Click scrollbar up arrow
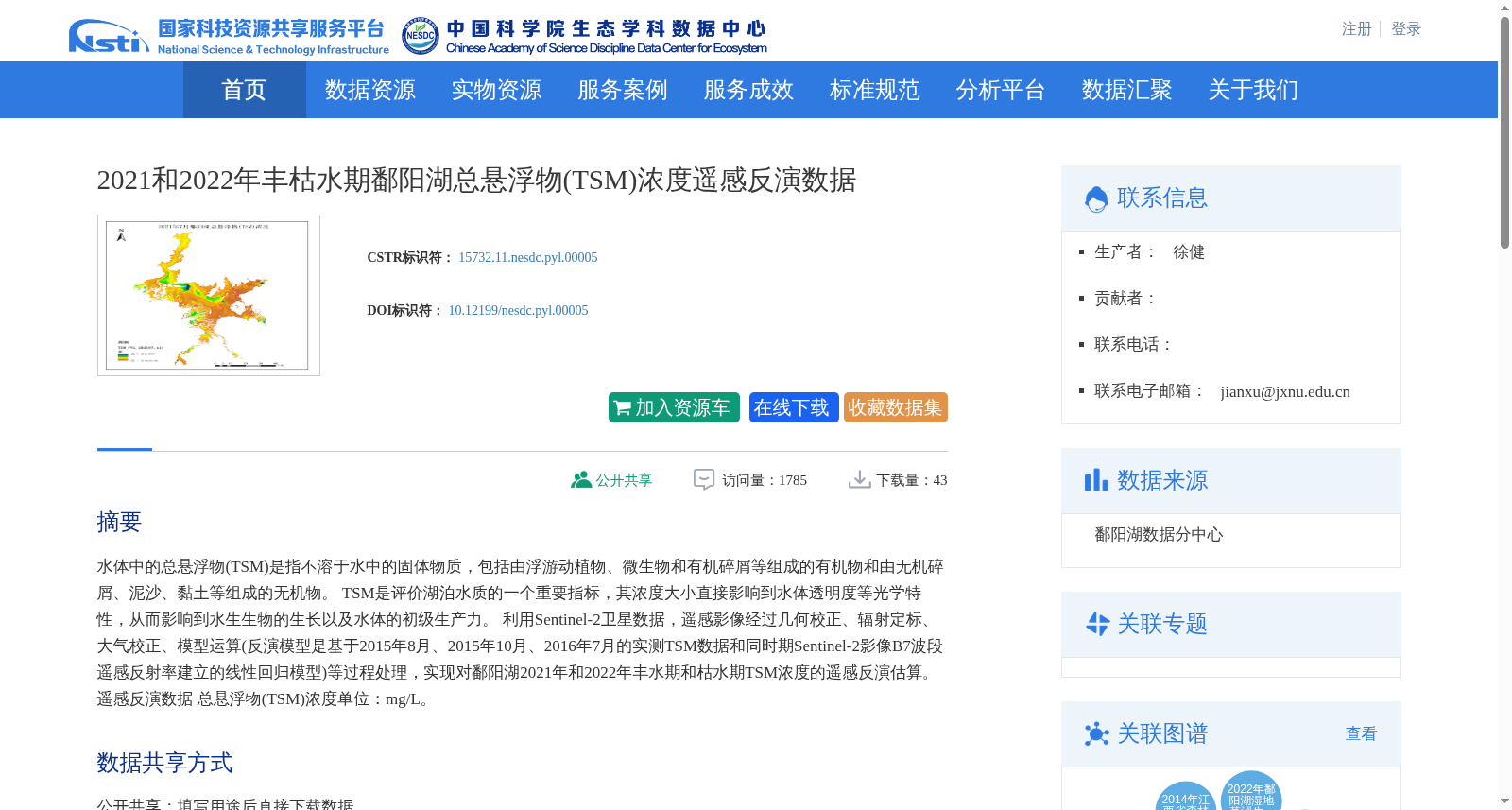Image resolution: width=1512 pixels, height=810 pixels. click(1504, 8)
